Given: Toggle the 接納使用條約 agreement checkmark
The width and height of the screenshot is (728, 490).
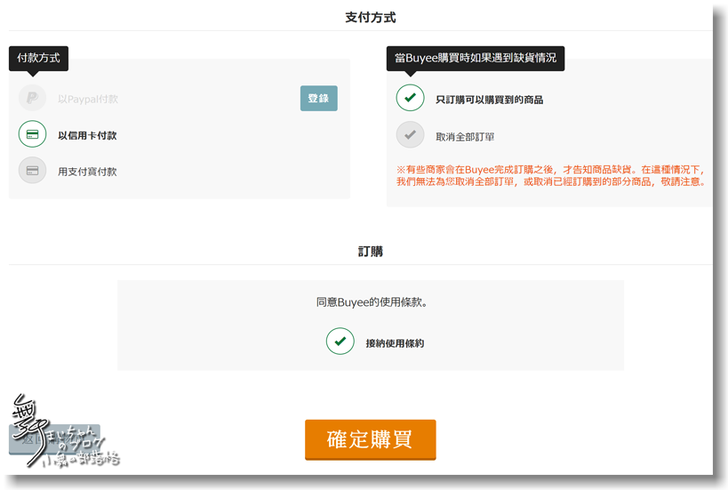Looking at the screenshot, I should tap(340, 341).
